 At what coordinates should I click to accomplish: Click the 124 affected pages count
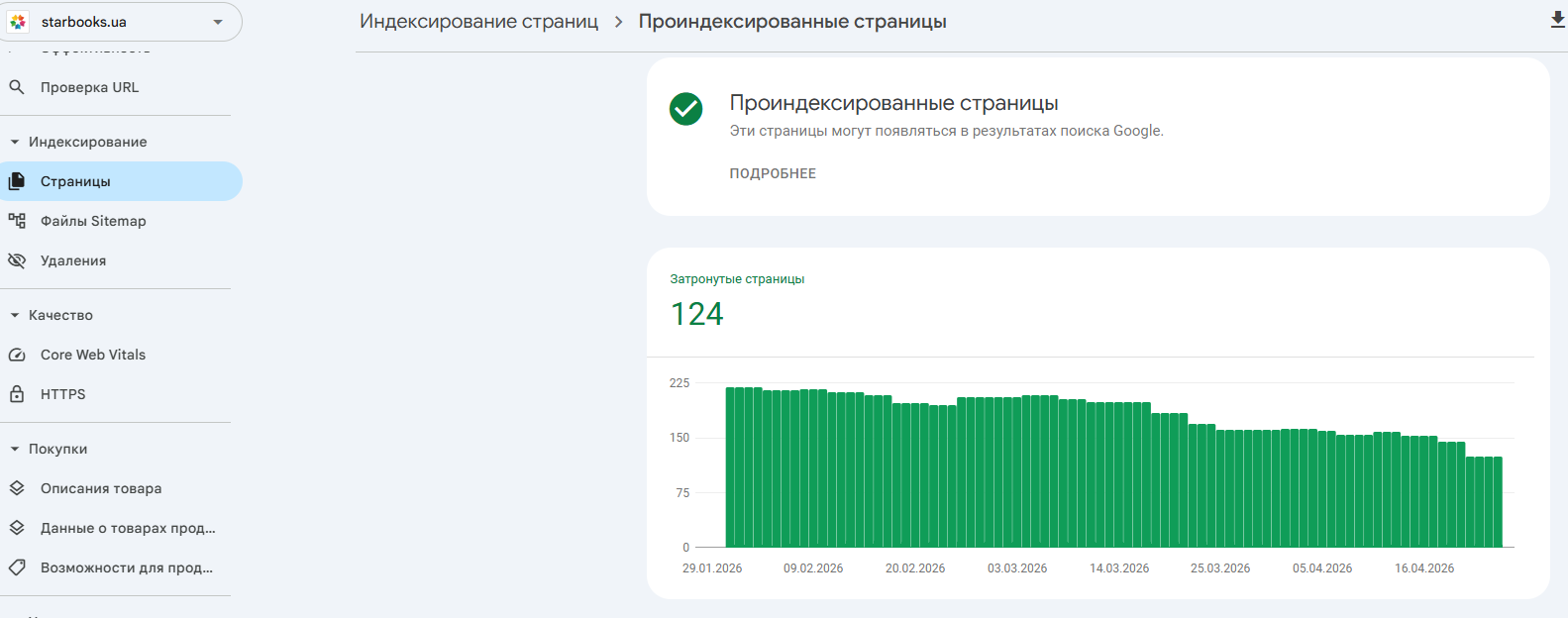click(x=697, y=314)
